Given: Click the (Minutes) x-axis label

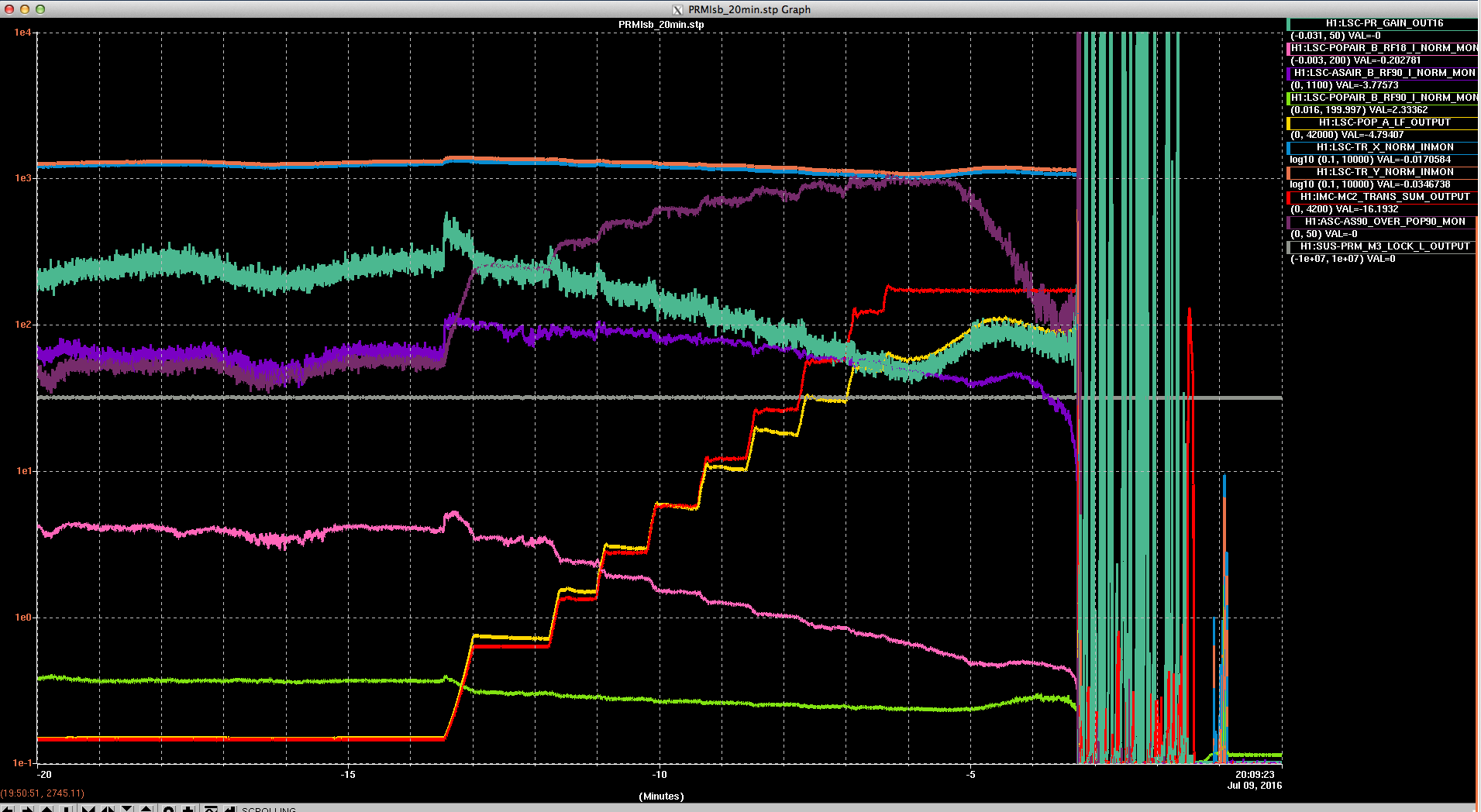Looking at the screenshot, I should pos(661,797).
